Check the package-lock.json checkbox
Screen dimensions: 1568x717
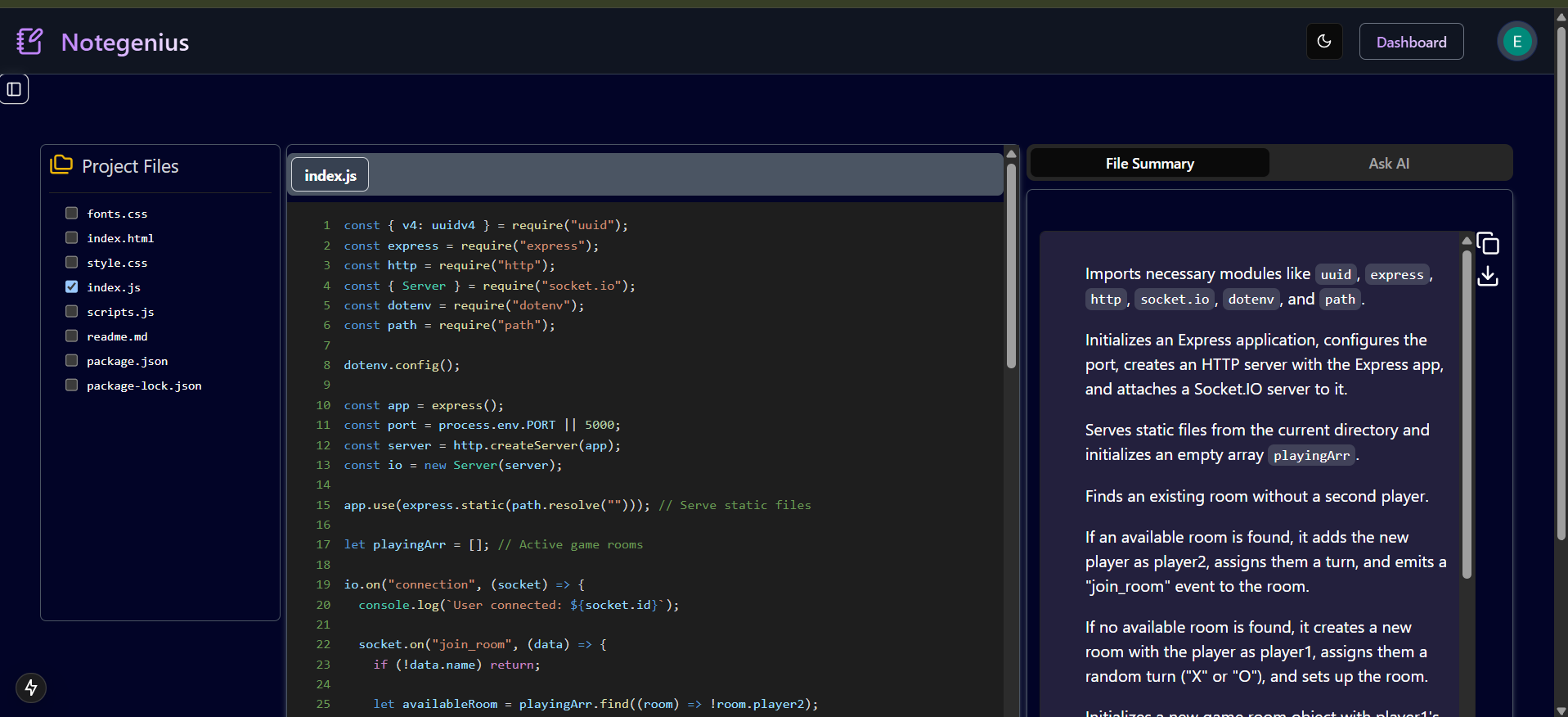pyautogui.click(x=71, y=385)
